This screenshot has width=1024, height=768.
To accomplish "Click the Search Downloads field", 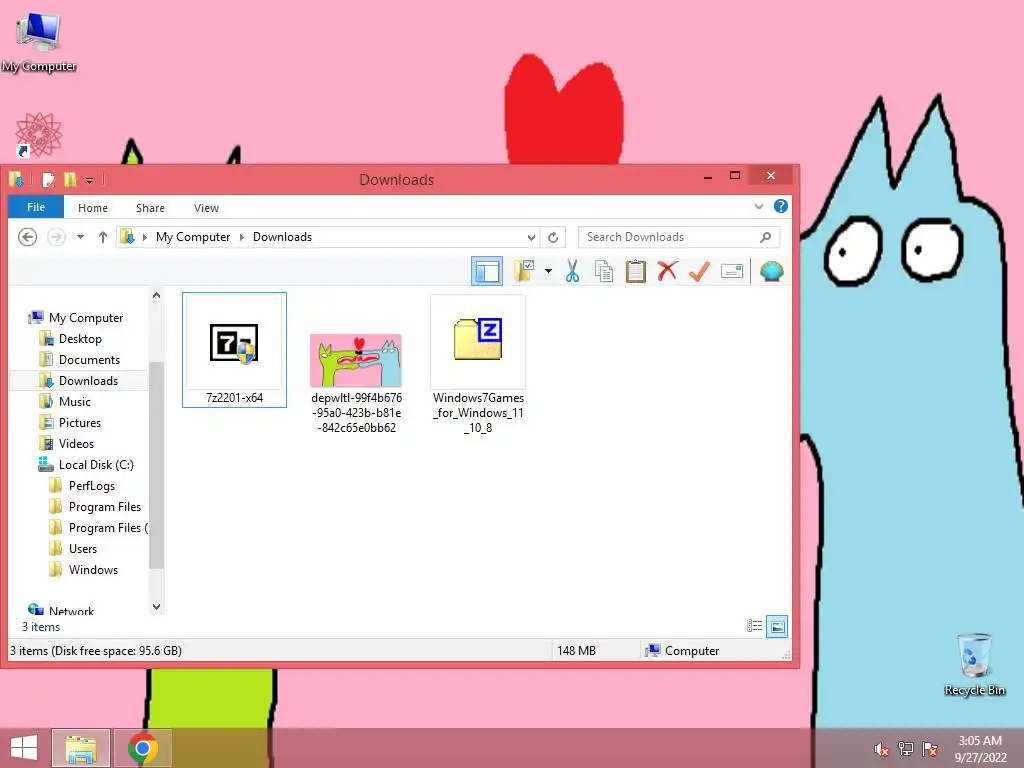I will coord(679,237).
